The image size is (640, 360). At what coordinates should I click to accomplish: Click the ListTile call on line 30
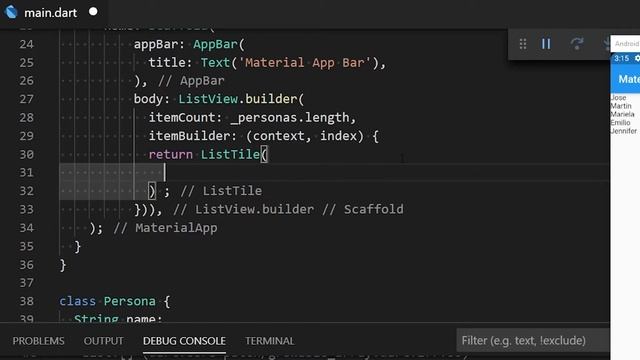[230, 154]
